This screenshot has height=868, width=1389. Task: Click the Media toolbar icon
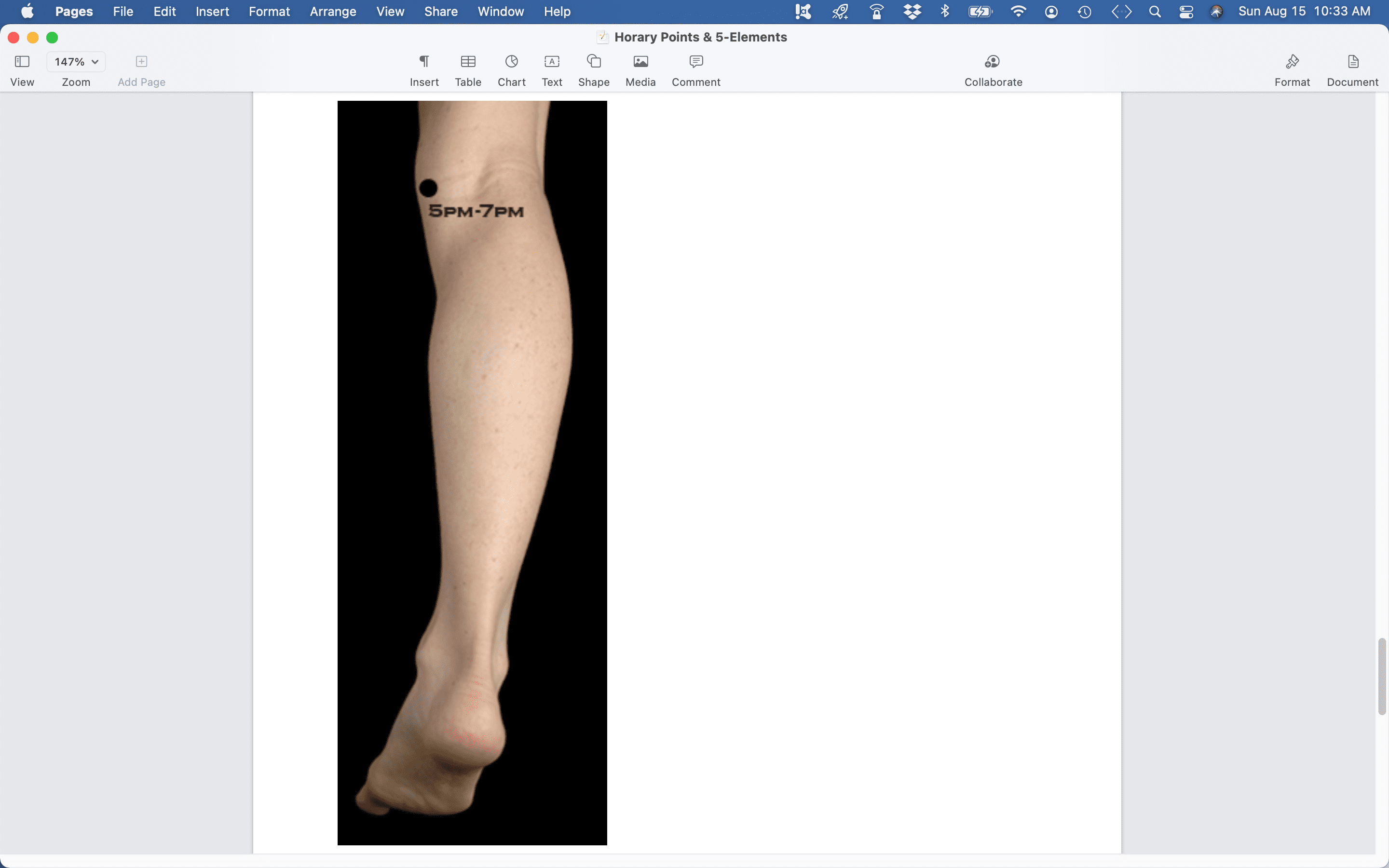coord(640,61)
